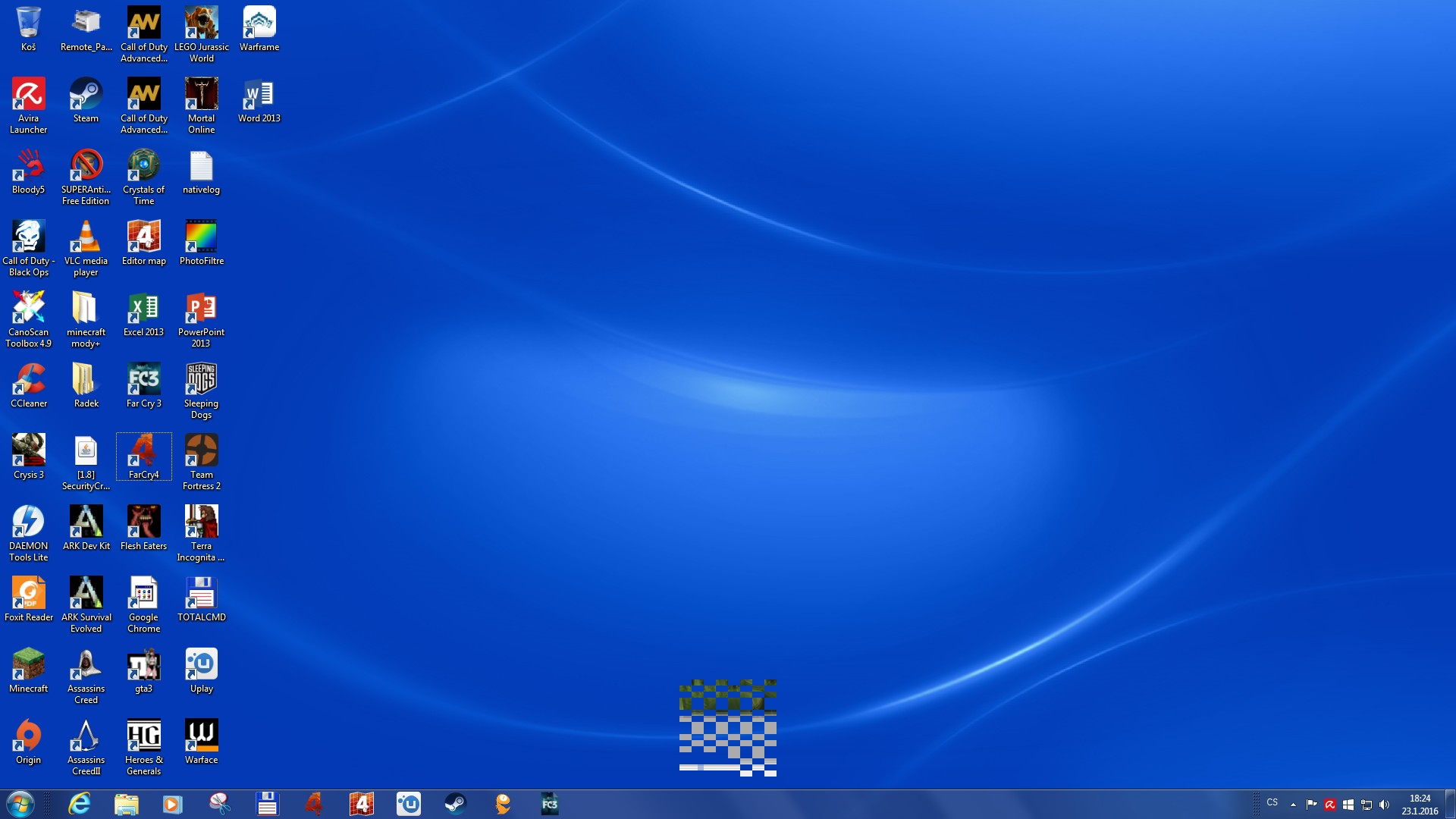This screenshot has width=1456, height=819.
Task: Click the volume speaker tray icon
Action: [1384, 805]
